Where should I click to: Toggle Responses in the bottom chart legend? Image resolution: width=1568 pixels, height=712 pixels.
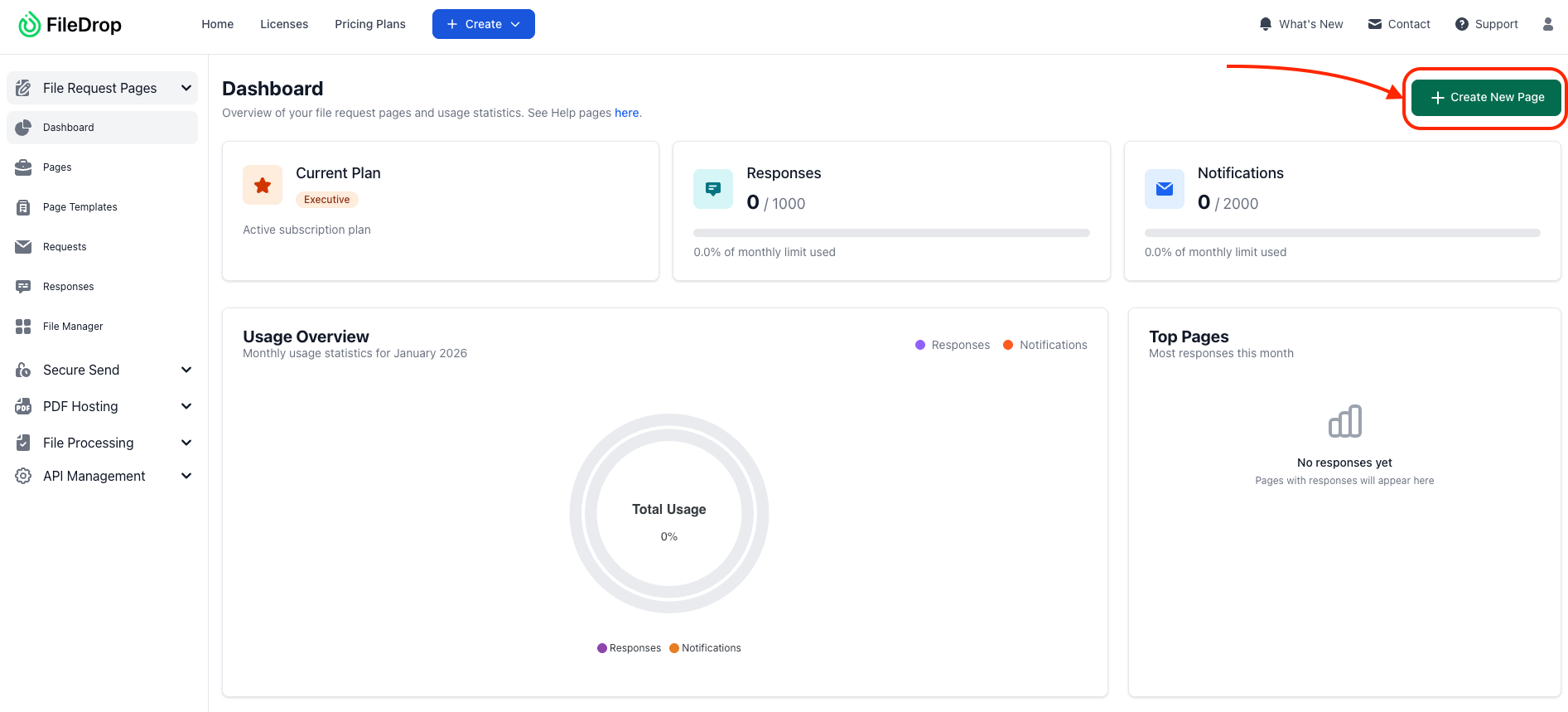pos(629,648)
